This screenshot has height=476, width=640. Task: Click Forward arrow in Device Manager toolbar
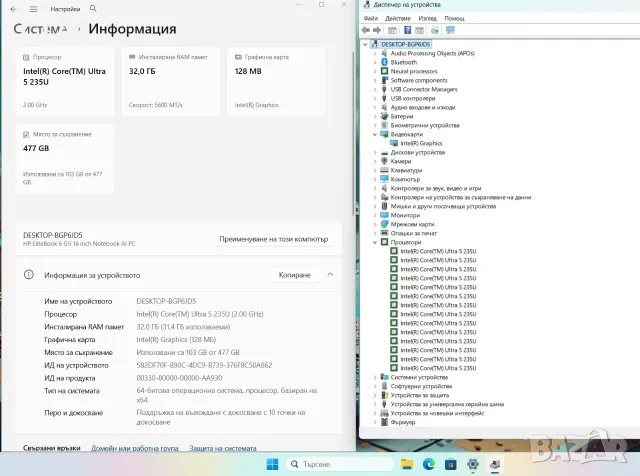coord(377,30)
